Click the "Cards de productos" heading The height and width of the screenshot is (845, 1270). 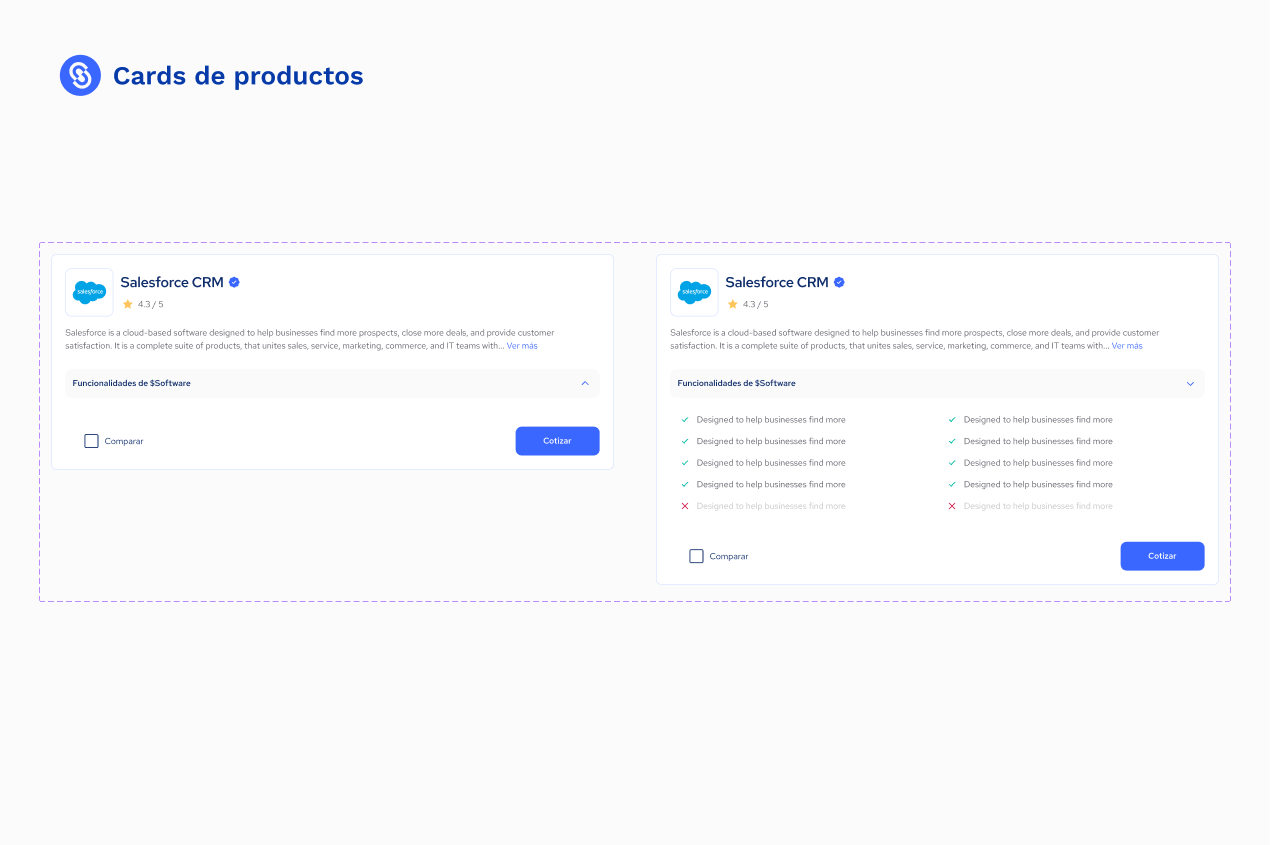(238, 76)
